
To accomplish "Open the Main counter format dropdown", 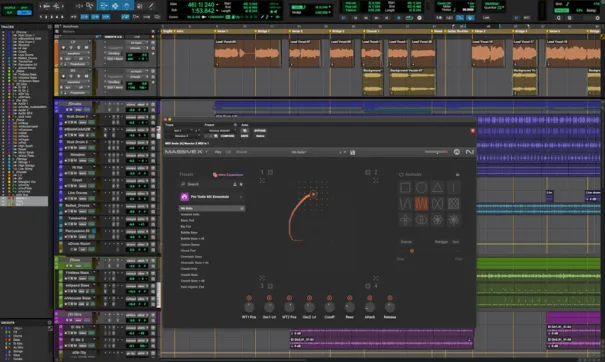I will 218,5.
